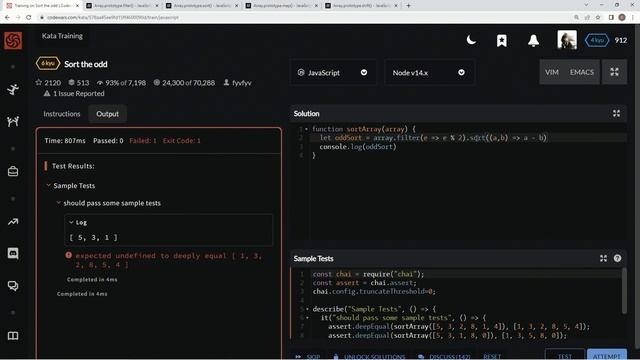Enable EMACS editor mode

(582, 72)
